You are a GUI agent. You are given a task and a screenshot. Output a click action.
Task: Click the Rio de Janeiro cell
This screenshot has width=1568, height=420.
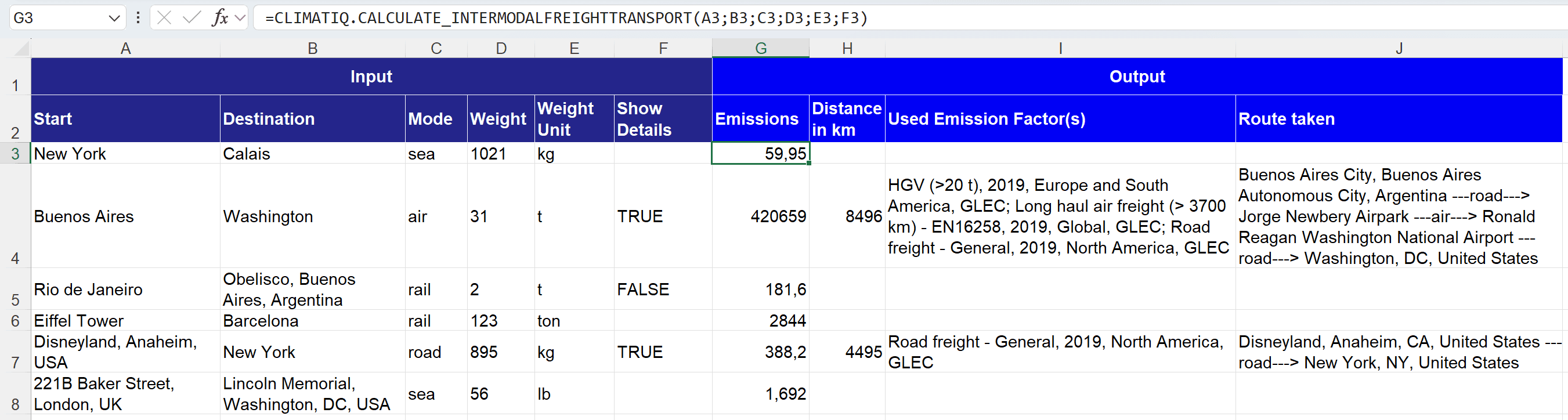[125, 289]
